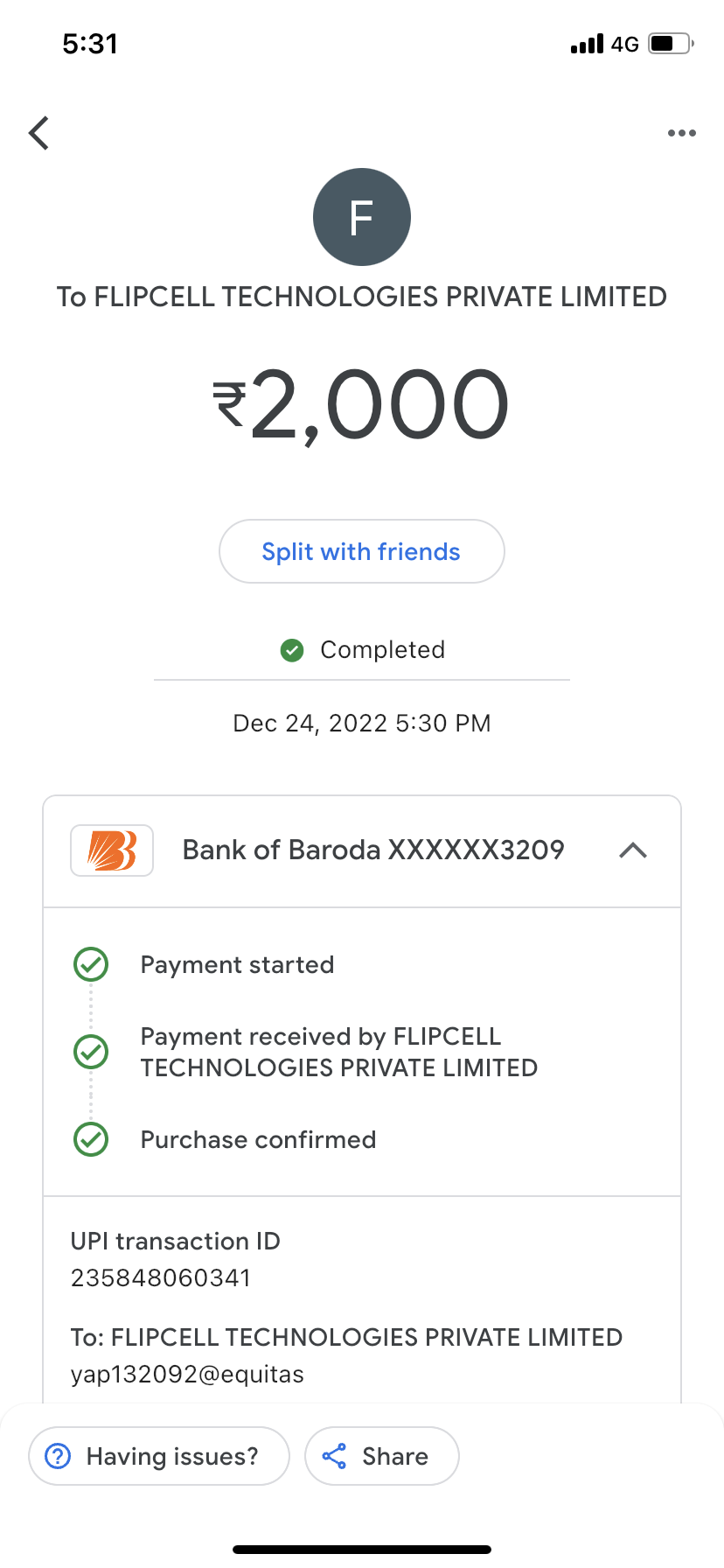Tap the question mark help icon

(58, 1456)
